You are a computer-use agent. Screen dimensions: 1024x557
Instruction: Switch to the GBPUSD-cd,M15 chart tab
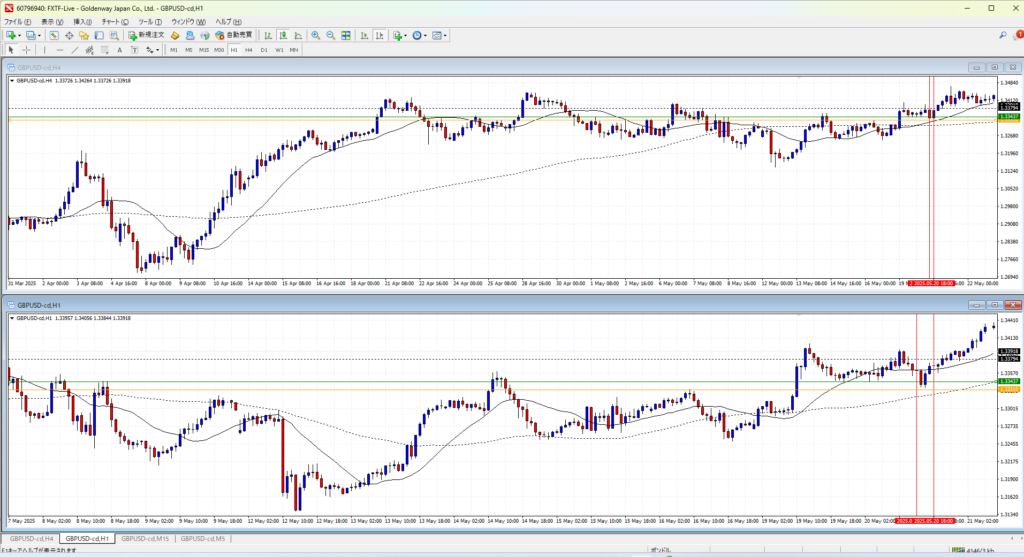(x=144, y=539)
